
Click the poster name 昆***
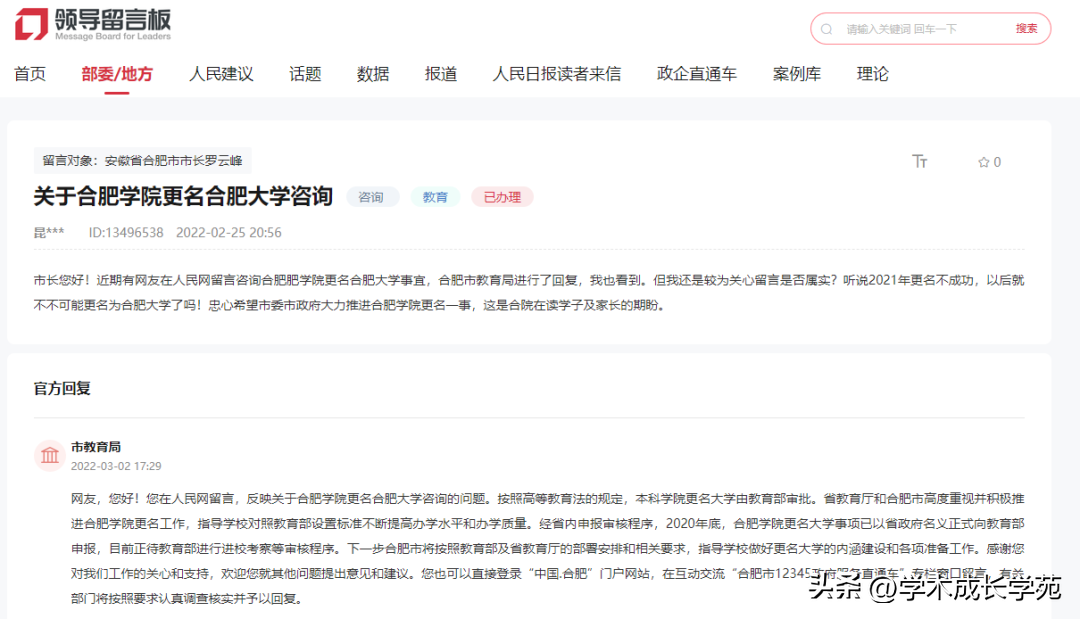point(49,232)
